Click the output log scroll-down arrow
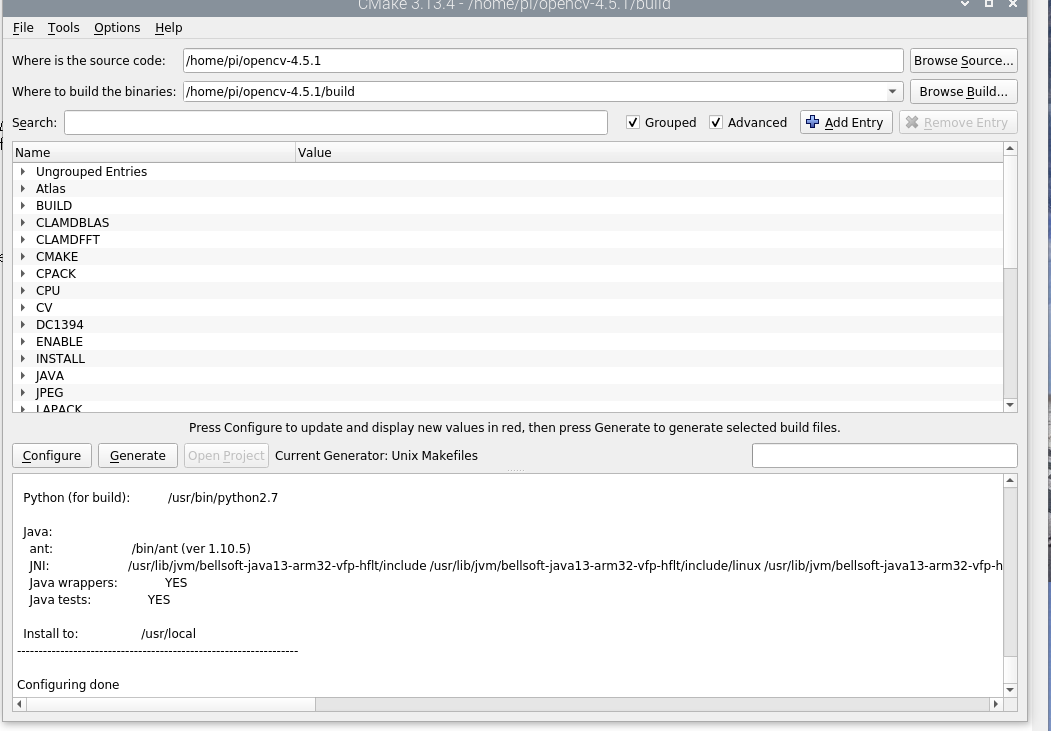Image resolution: width=1051 pixels, height=731 pixels. click(1010, 689)
